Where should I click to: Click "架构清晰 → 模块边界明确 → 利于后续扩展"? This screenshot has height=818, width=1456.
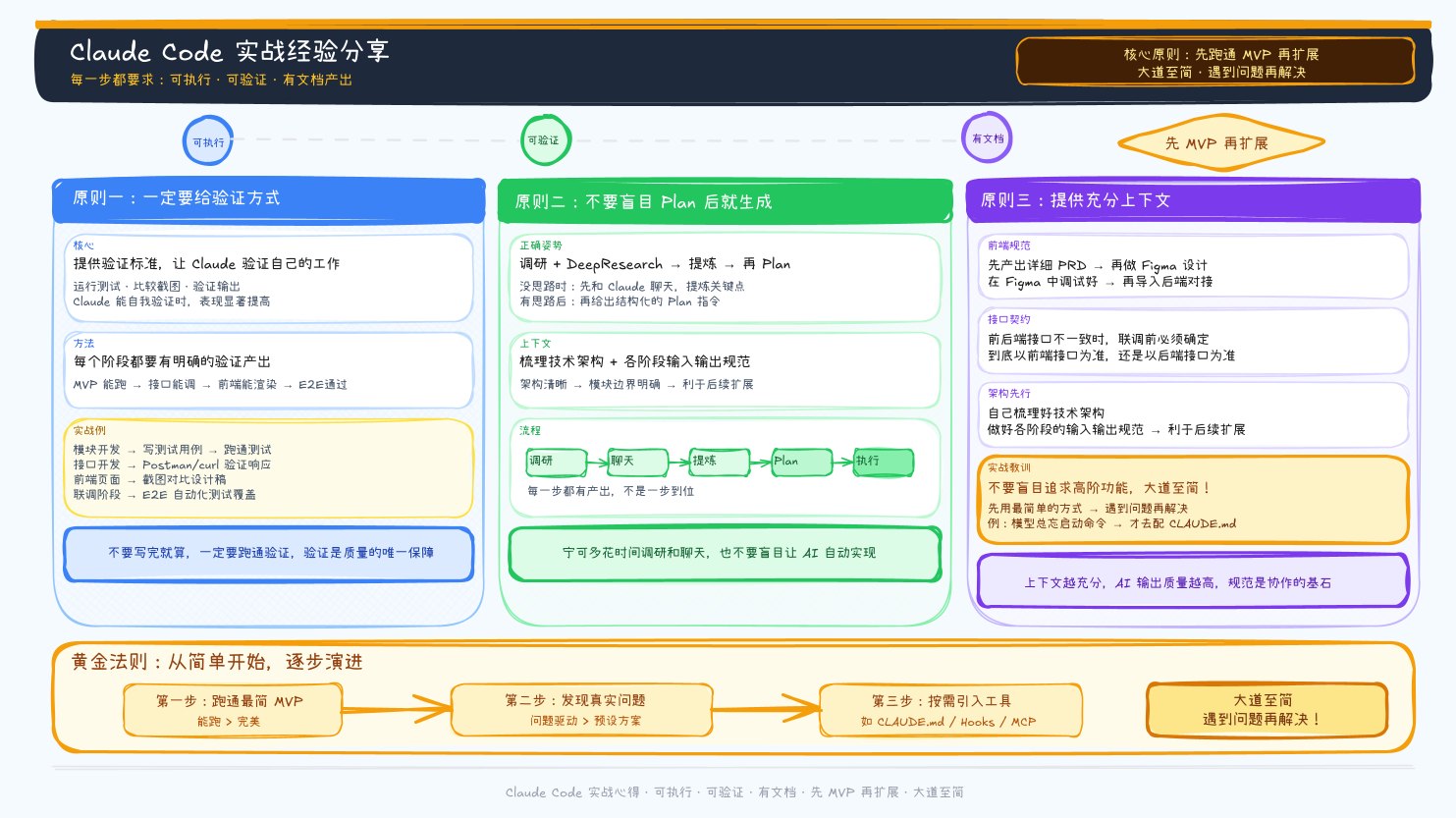[x=636, y=385]
